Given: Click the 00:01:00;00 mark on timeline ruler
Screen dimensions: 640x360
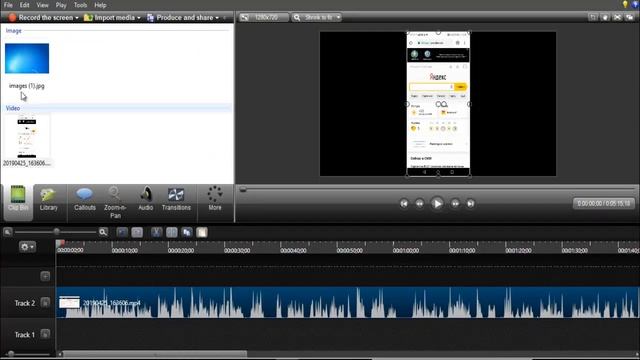Looking at the screenshot, I should click(406, 251).
